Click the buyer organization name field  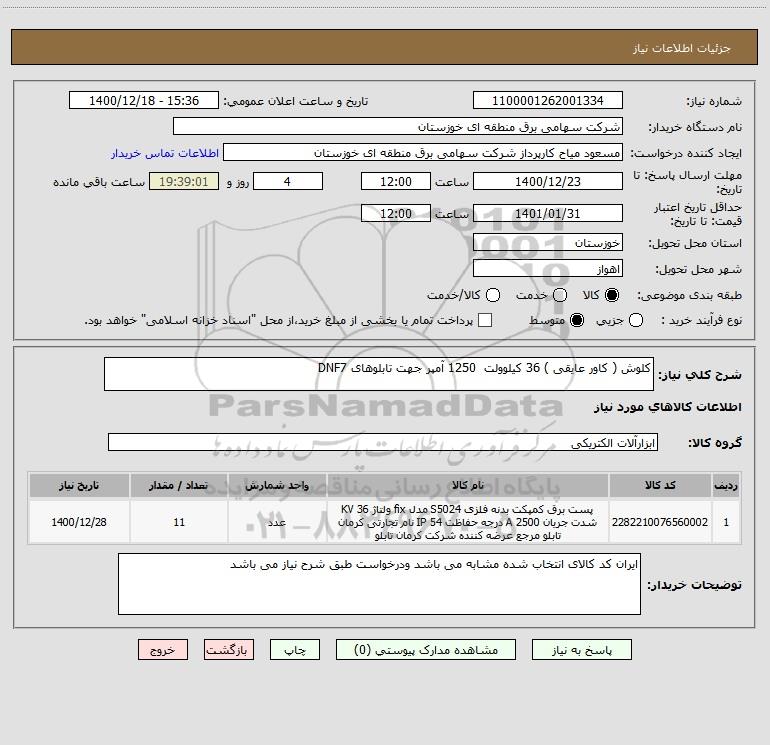[398, 126]
